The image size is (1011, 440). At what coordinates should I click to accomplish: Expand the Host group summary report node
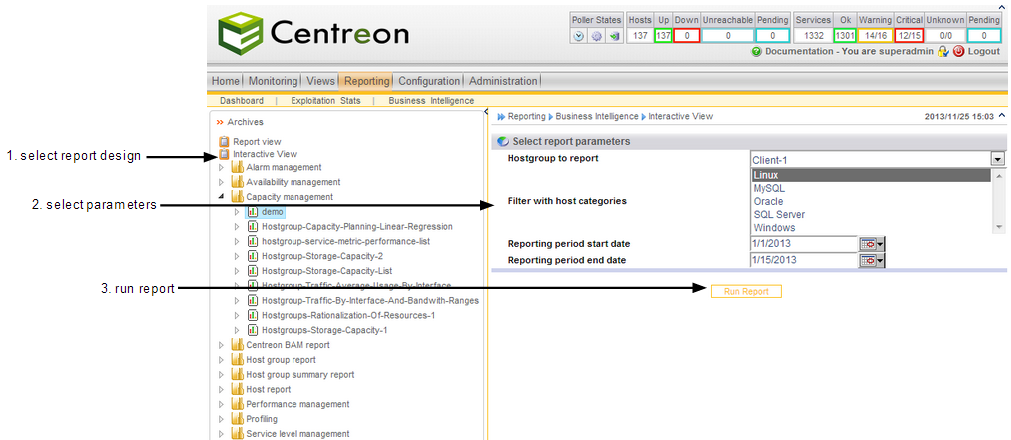[222, 375]
